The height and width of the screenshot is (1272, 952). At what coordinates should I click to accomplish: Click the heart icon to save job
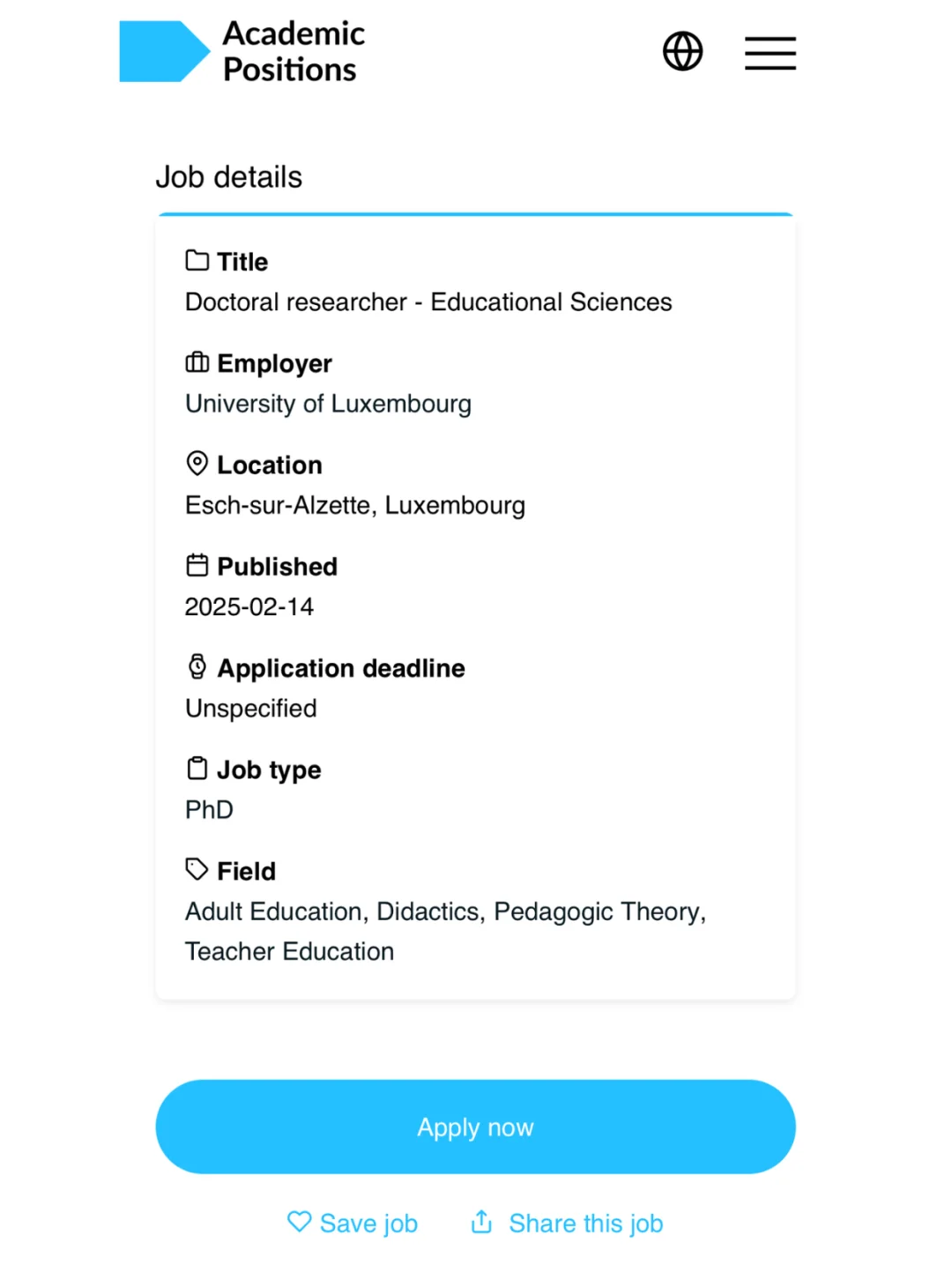click(300, 1222)
